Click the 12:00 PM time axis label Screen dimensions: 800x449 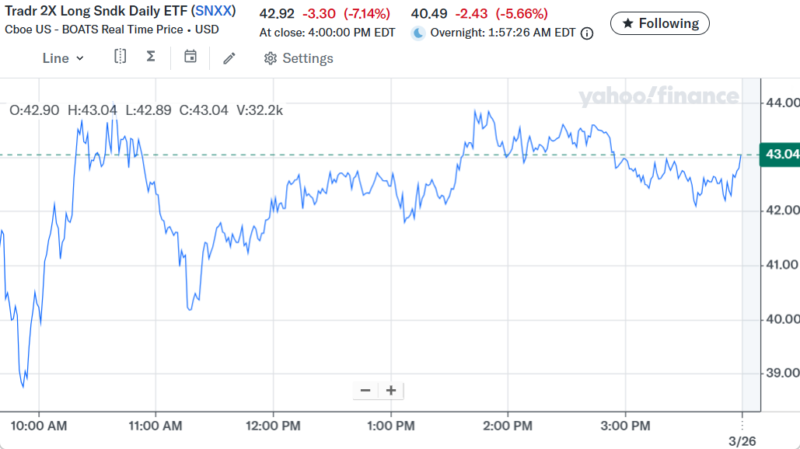coord(273,426)
